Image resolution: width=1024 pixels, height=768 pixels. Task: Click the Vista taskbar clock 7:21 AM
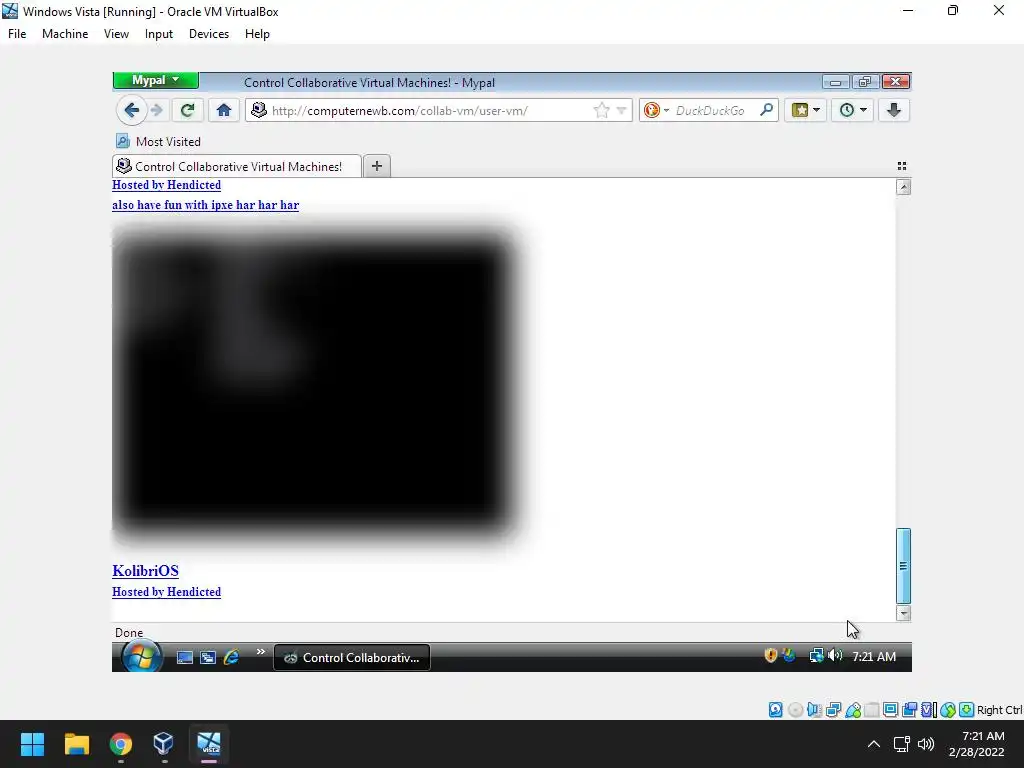(874, 656)
